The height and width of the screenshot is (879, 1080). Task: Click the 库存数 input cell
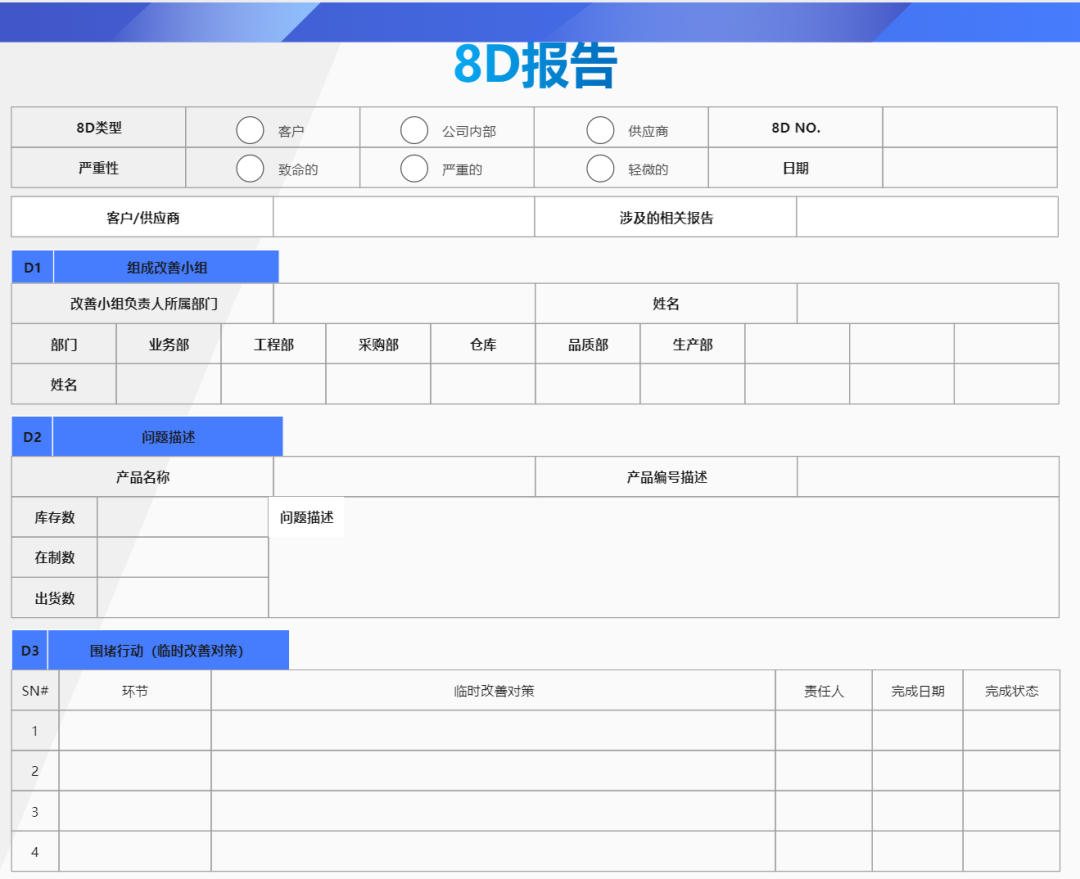(182, 517)
